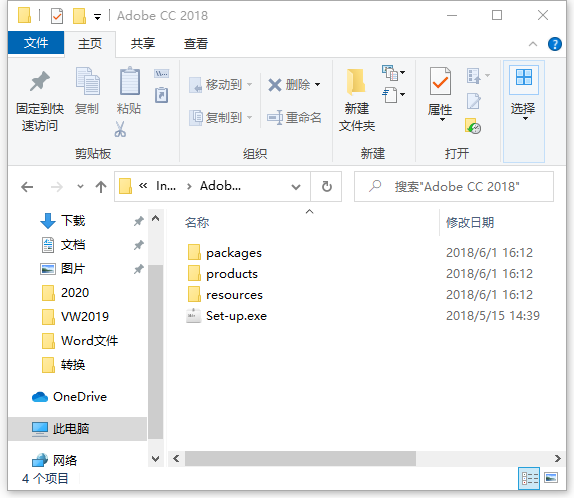The width and height of the screenshot is (574, 498).
Task: Open the 查看 ribbon tab
Action: pyautogui.click(x=196, y=44)
